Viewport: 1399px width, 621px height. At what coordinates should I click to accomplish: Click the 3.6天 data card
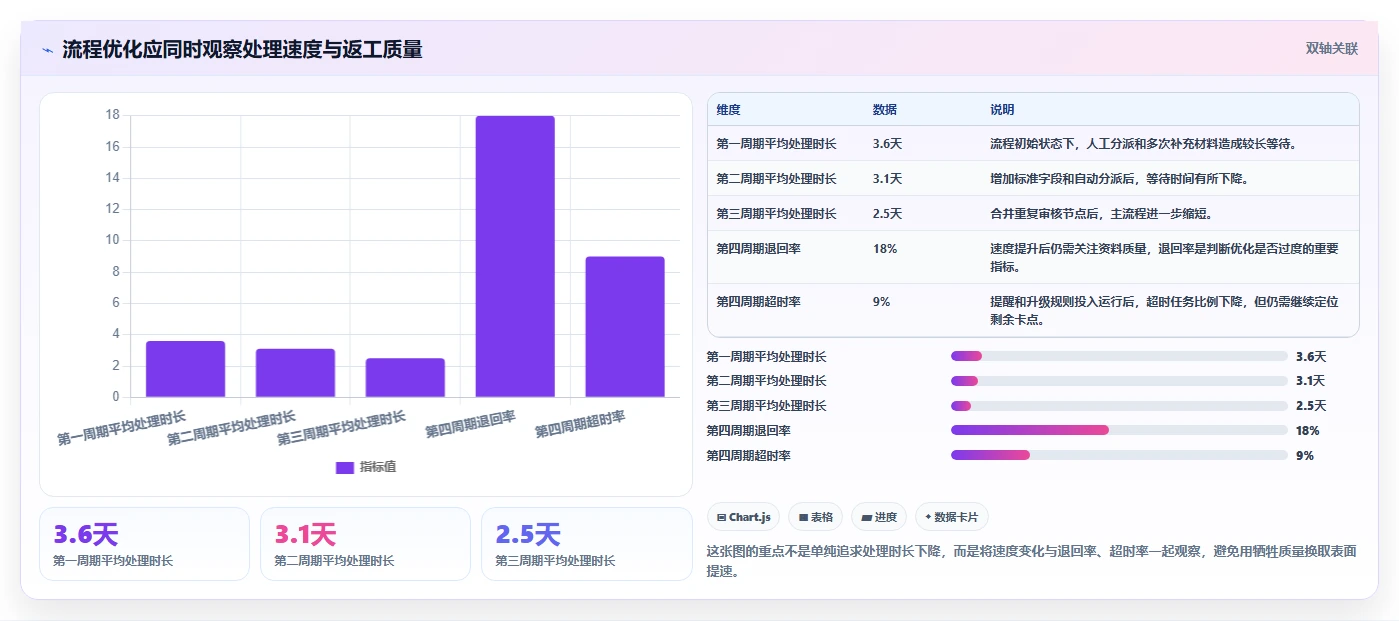click(x=144, y=544)
